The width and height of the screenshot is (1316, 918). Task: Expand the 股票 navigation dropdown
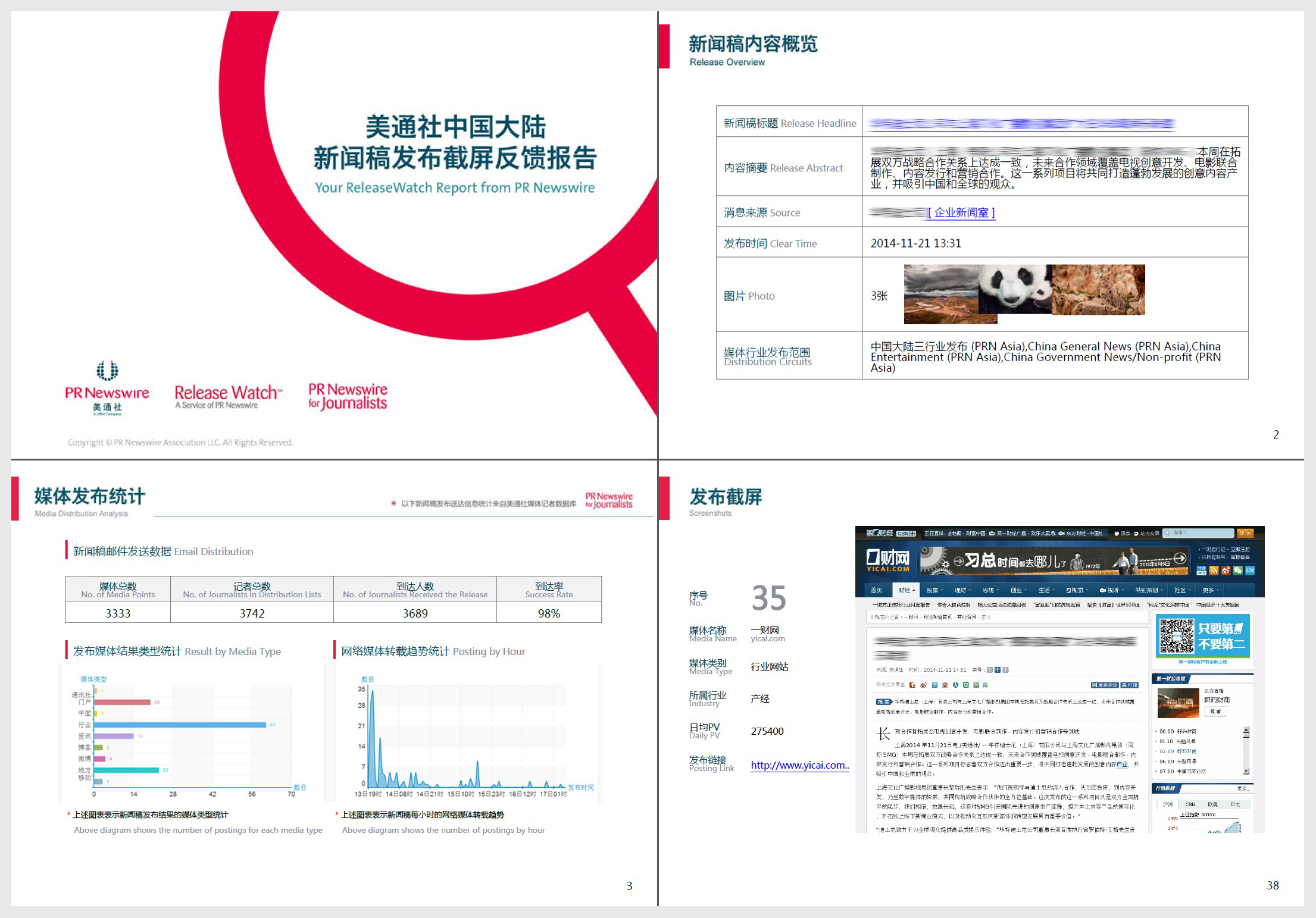pos(935,590)
